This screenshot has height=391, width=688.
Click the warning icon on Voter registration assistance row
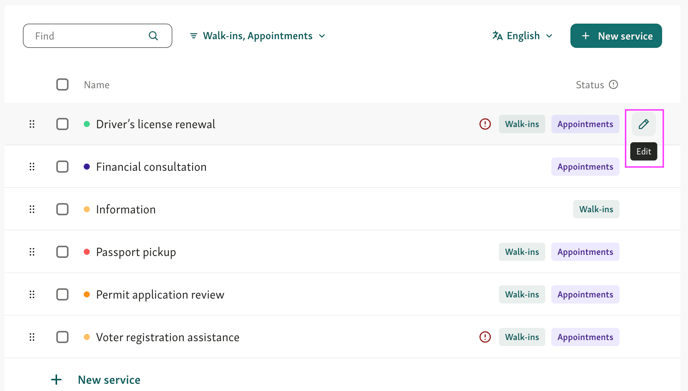485,337
